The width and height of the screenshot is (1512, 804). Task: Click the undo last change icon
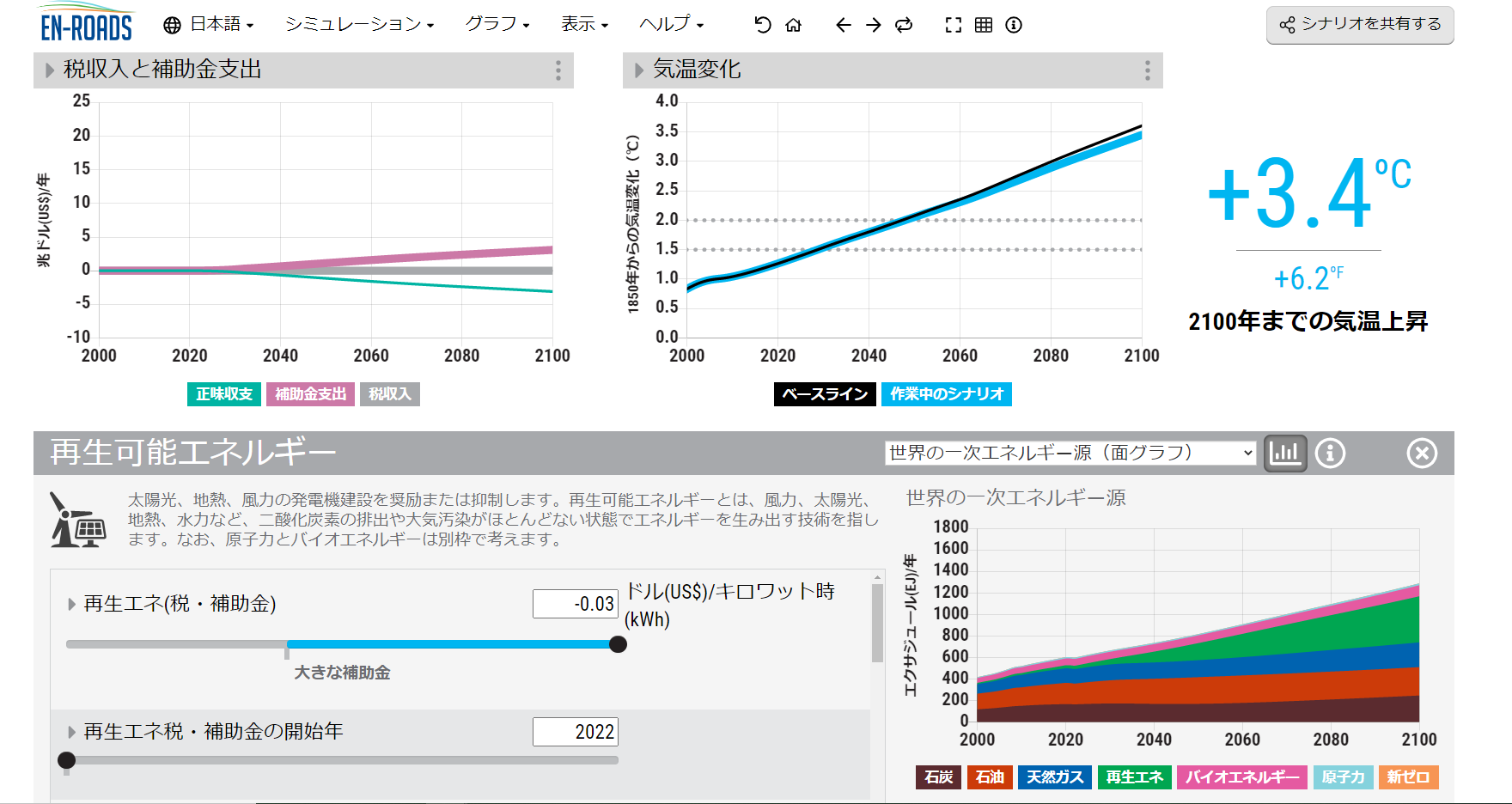click(x=762, y=25)
